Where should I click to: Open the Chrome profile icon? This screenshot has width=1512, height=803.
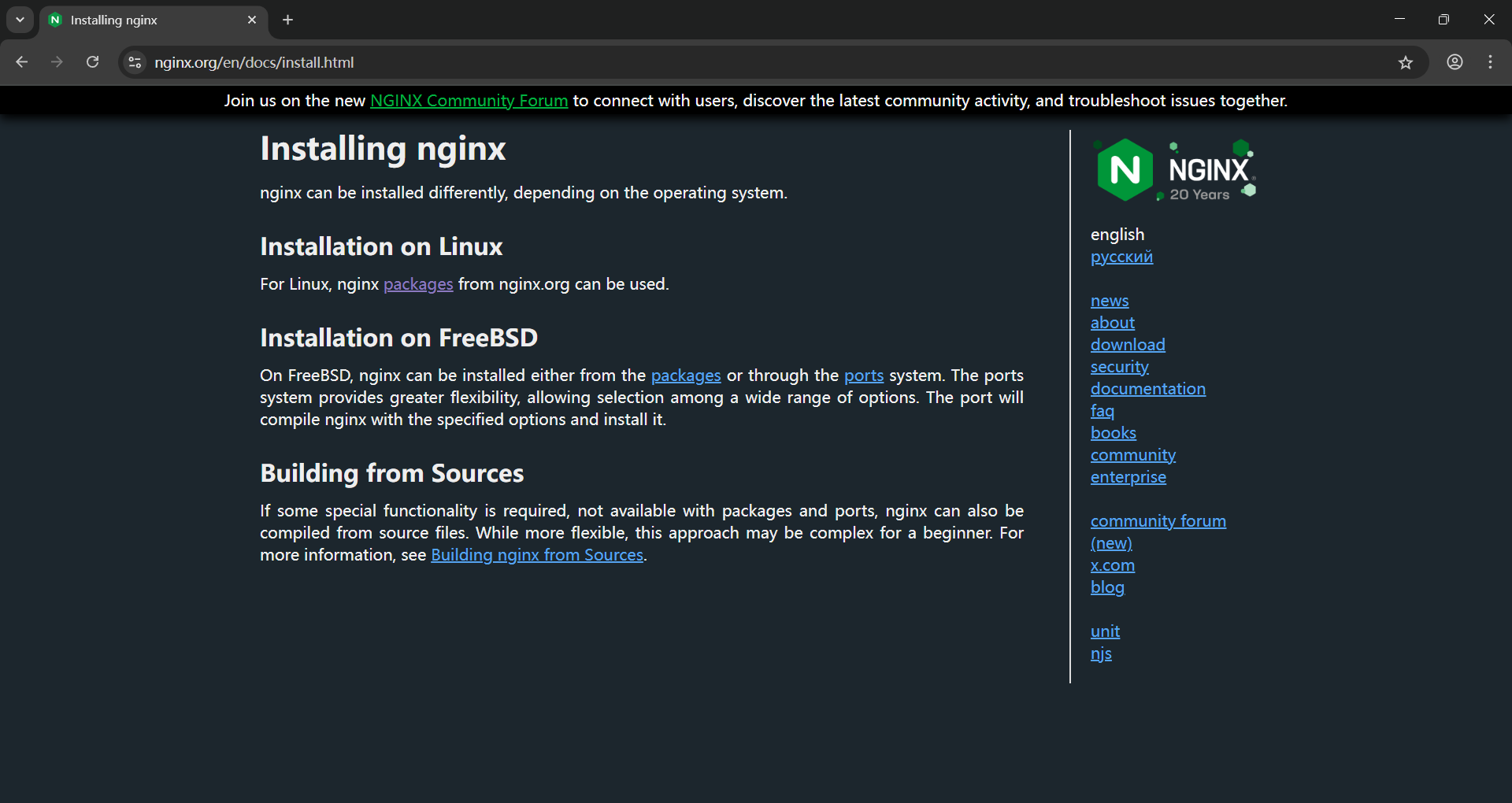tap(1455, 62)
